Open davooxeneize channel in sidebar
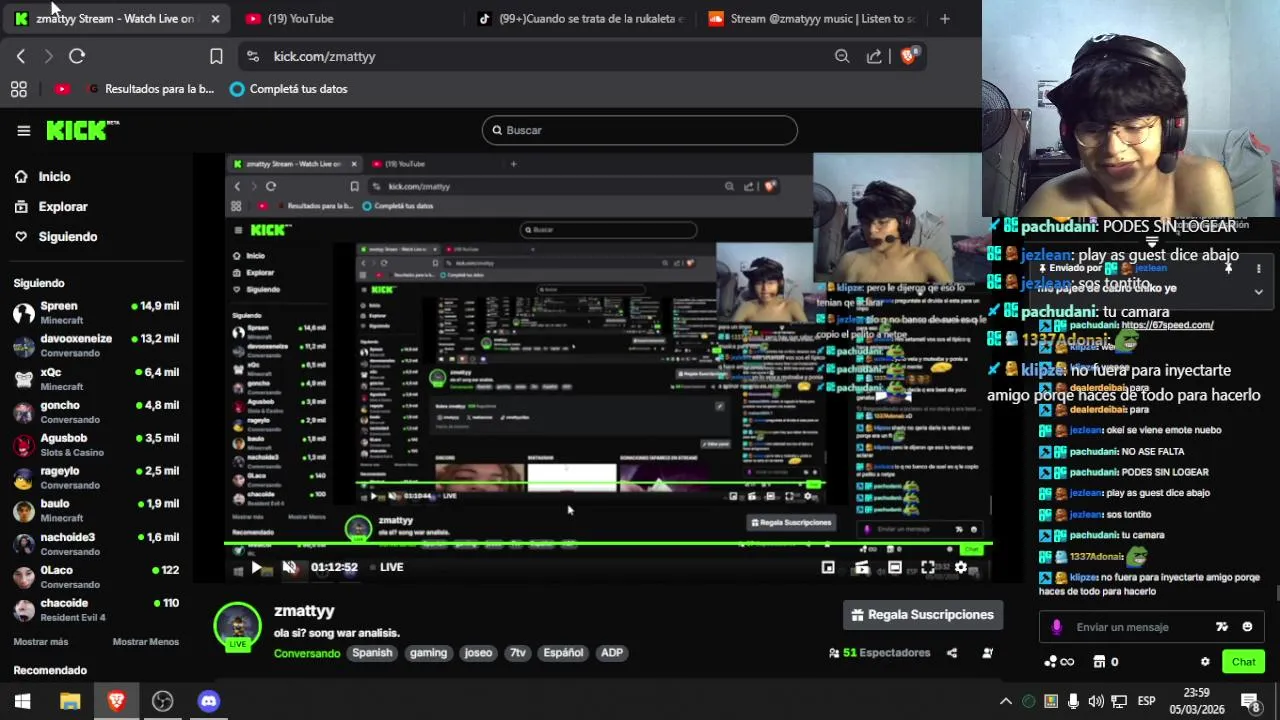The height and width of the screenshot is (720, 1280). click(96, 345)
